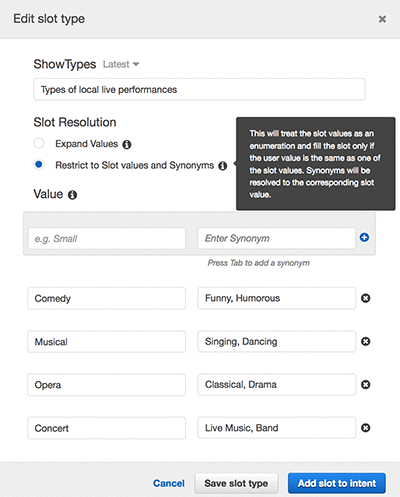Viewport: 400px width, 497px height.
Task: Open the Latest version dropdown
Action: point(121,64)
